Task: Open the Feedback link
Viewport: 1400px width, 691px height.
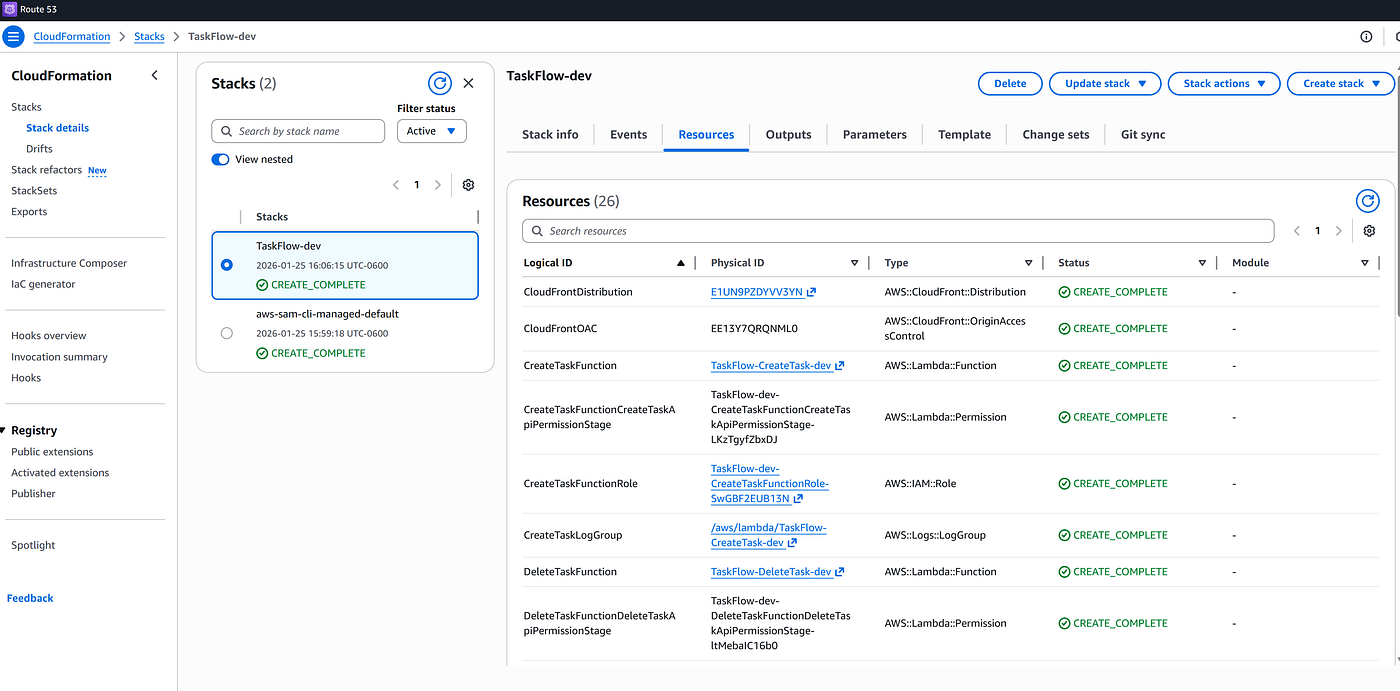Action: pos(30,598)
